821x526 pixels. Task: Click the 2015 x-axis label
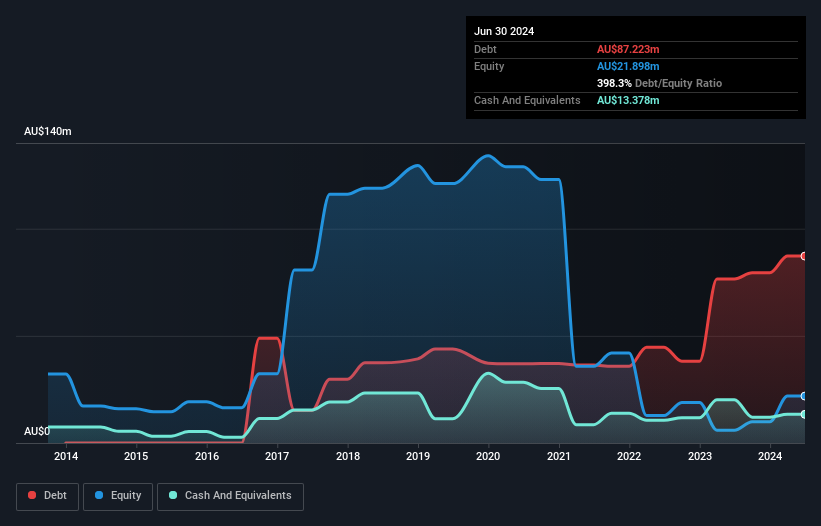tap(136, 456)
